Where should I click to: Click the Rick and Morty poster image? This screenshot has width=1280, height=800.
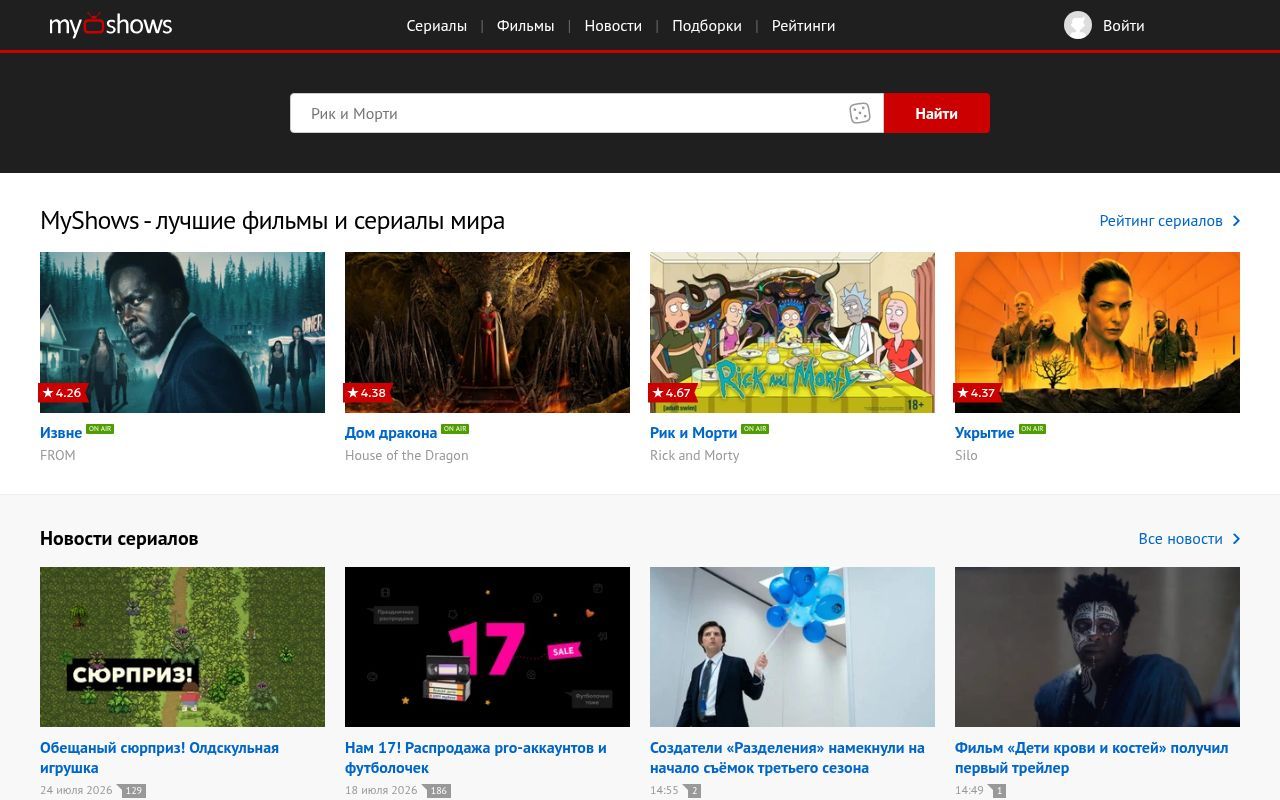[x=792, y=332]
